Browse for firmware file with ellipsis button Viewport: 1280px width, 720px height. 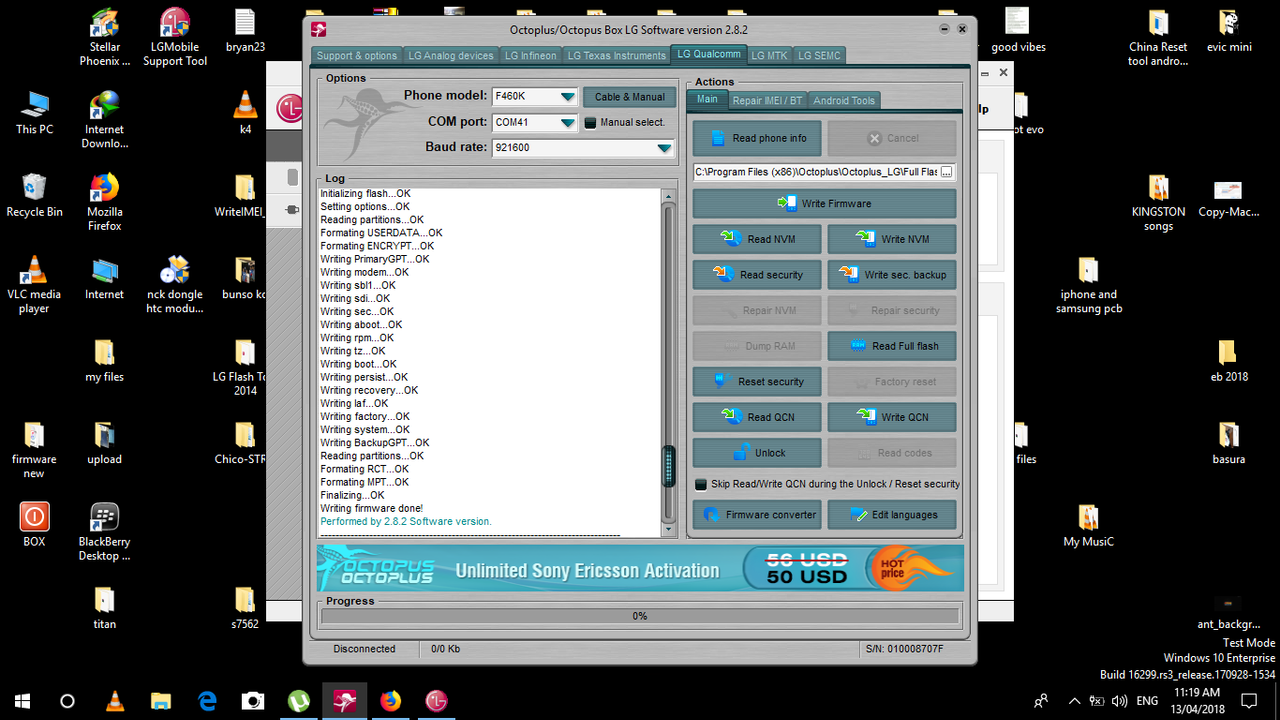click(x=947, y=172)
